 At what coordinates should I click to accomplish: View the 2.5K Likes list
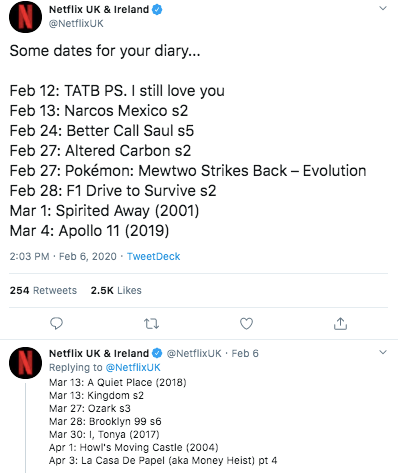116,290
